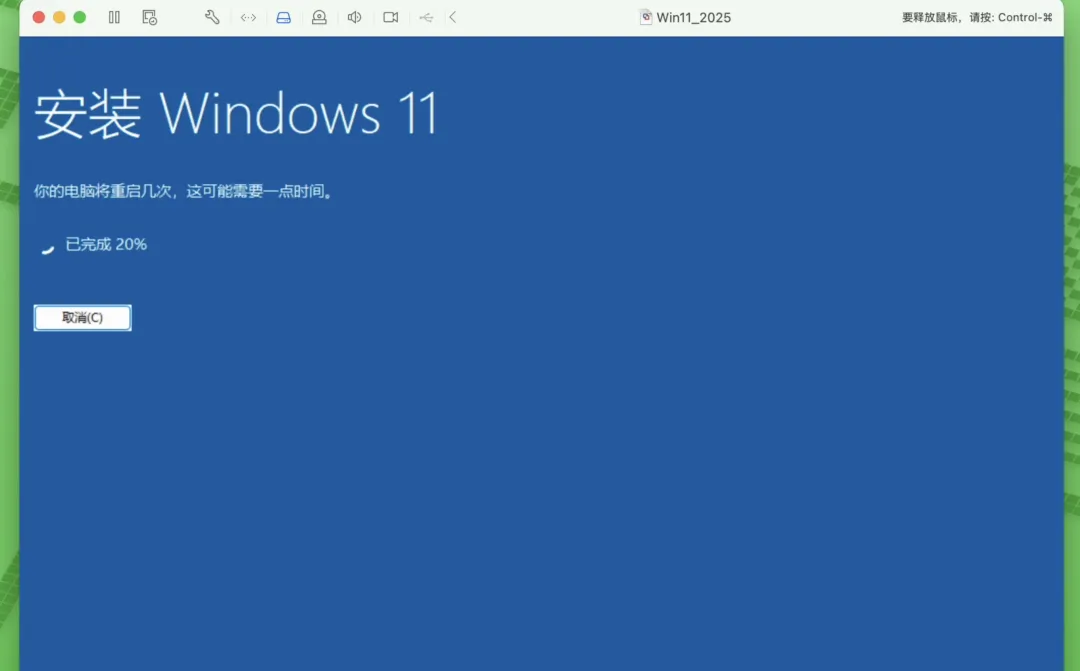Minimize the VM window yellow button
1080x671 pixels.
click(59, 17)
